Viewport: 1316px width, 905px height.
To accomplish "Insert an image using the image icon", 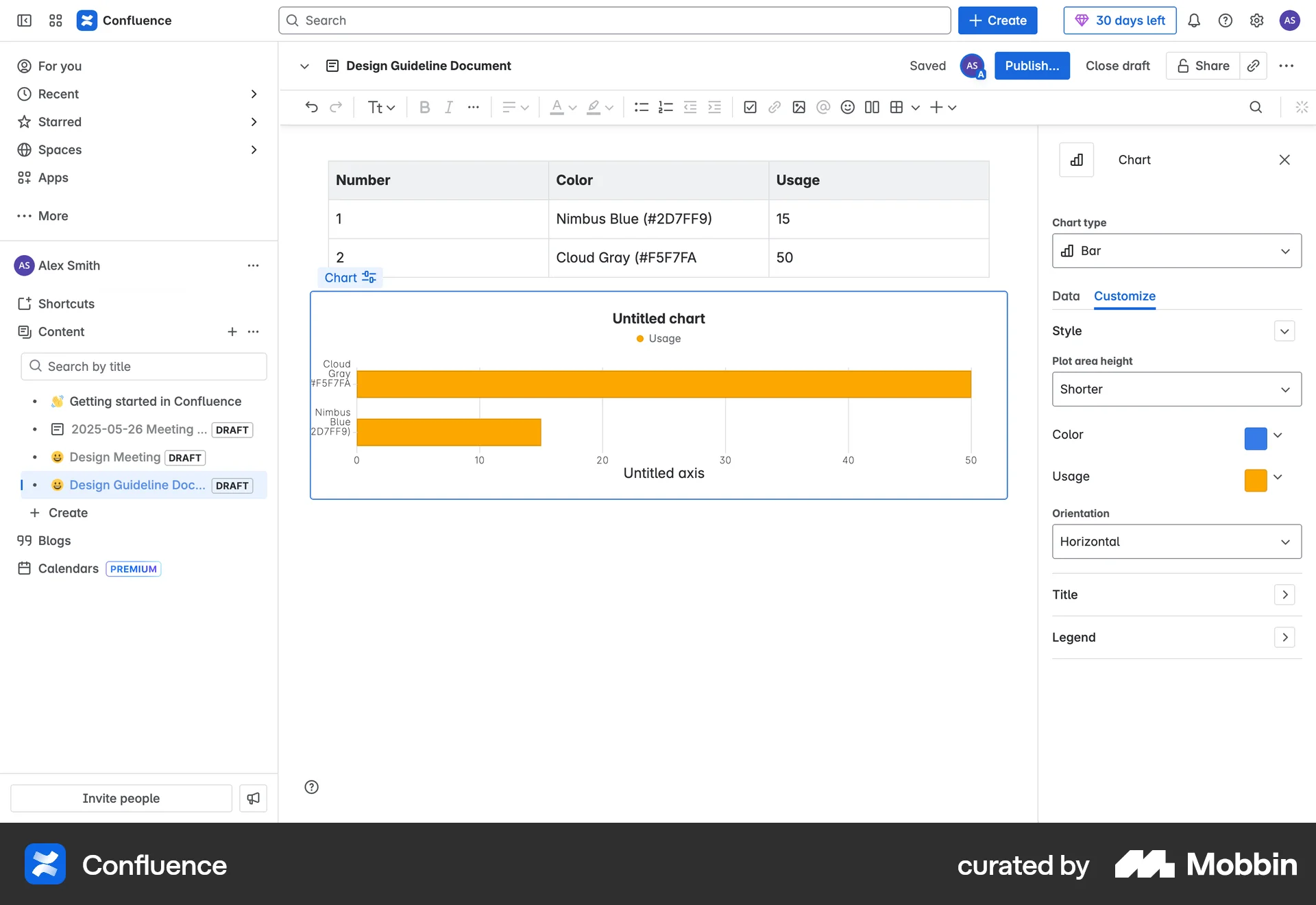I will click(x=799, y=107).
